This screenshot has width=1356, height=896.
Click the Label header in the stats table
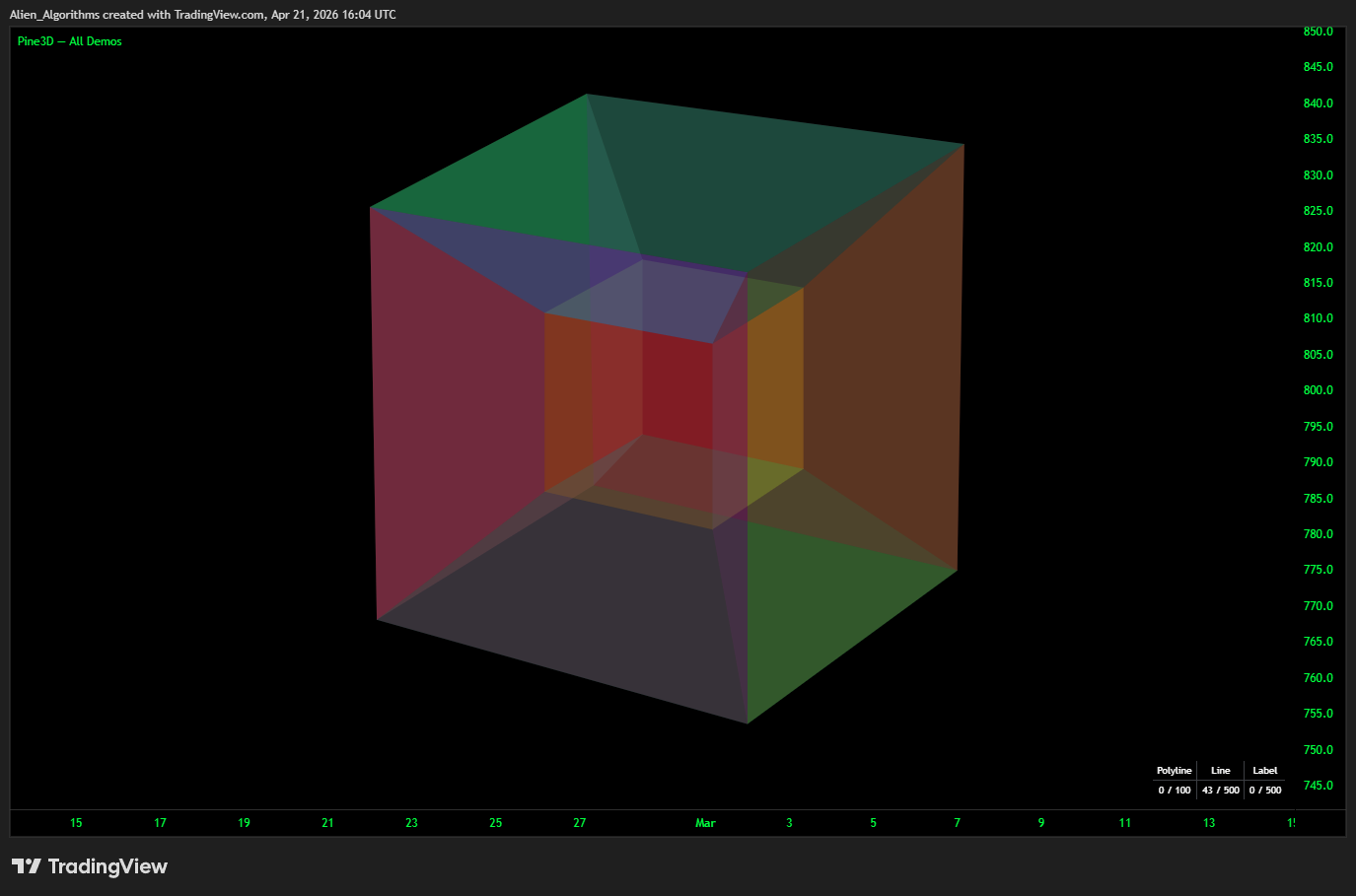[x=1264, y=771]
